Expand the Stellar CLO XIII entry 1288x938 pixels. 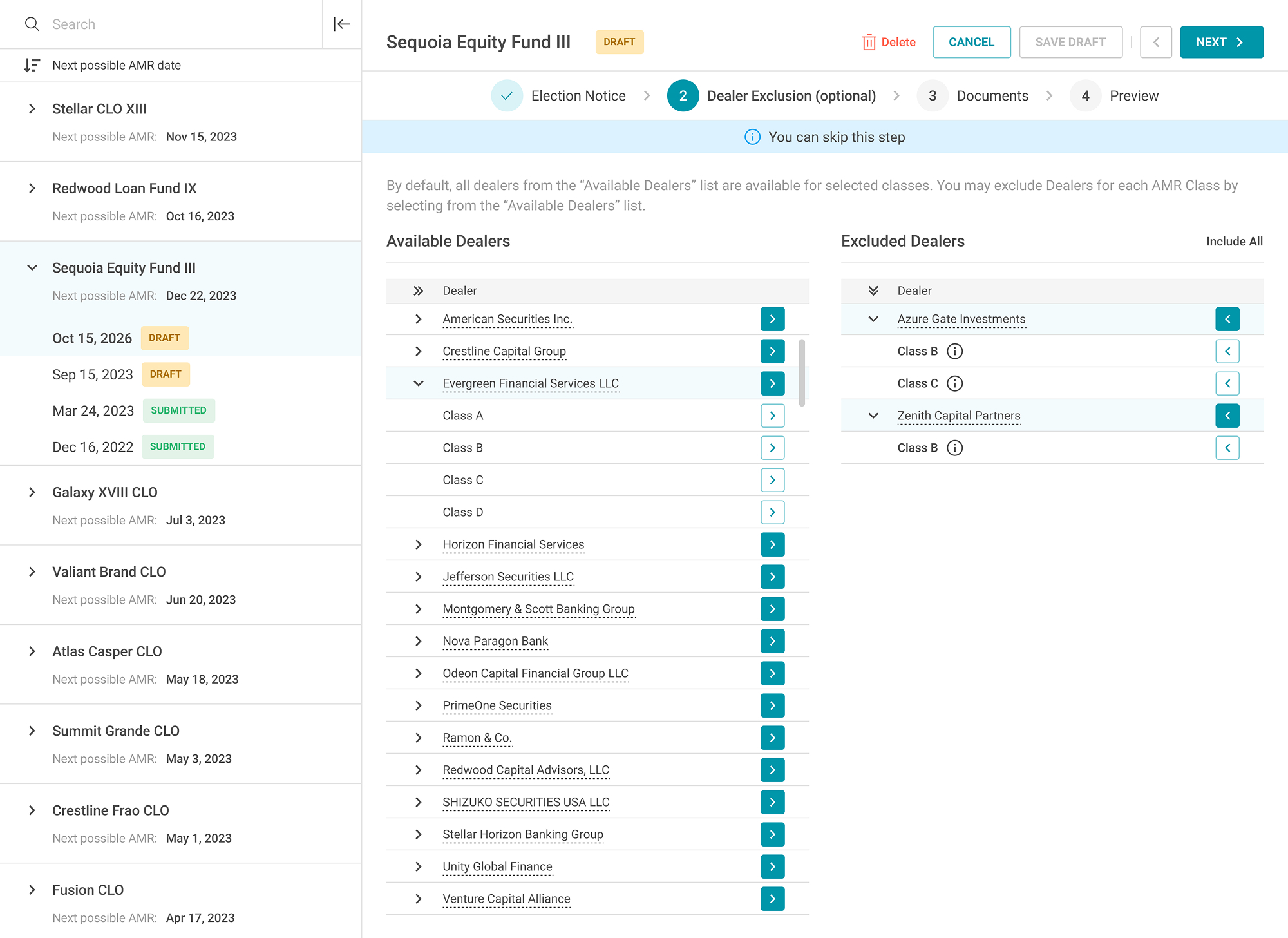click(32, 109)
